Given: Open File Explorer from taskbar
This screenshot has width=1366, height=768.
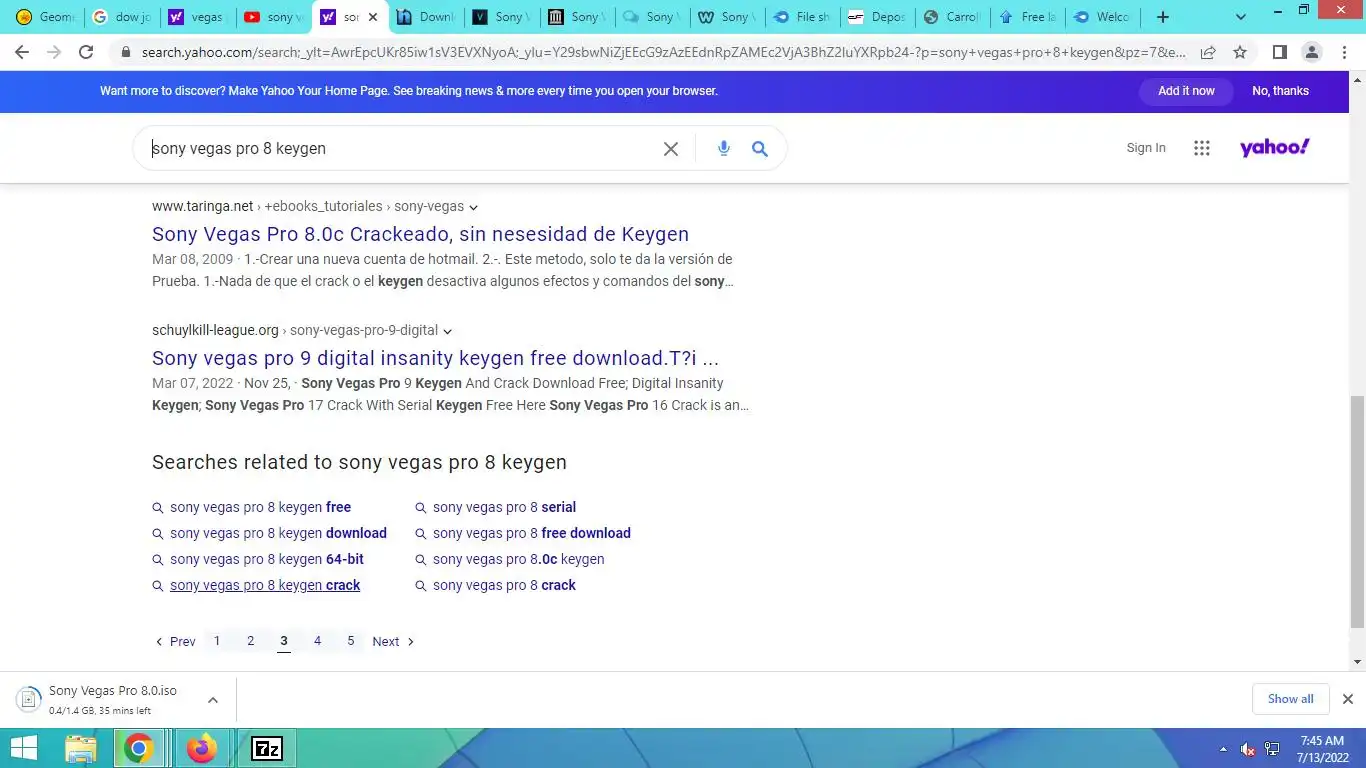Looking at the screenshot, I should coord(81,748).
